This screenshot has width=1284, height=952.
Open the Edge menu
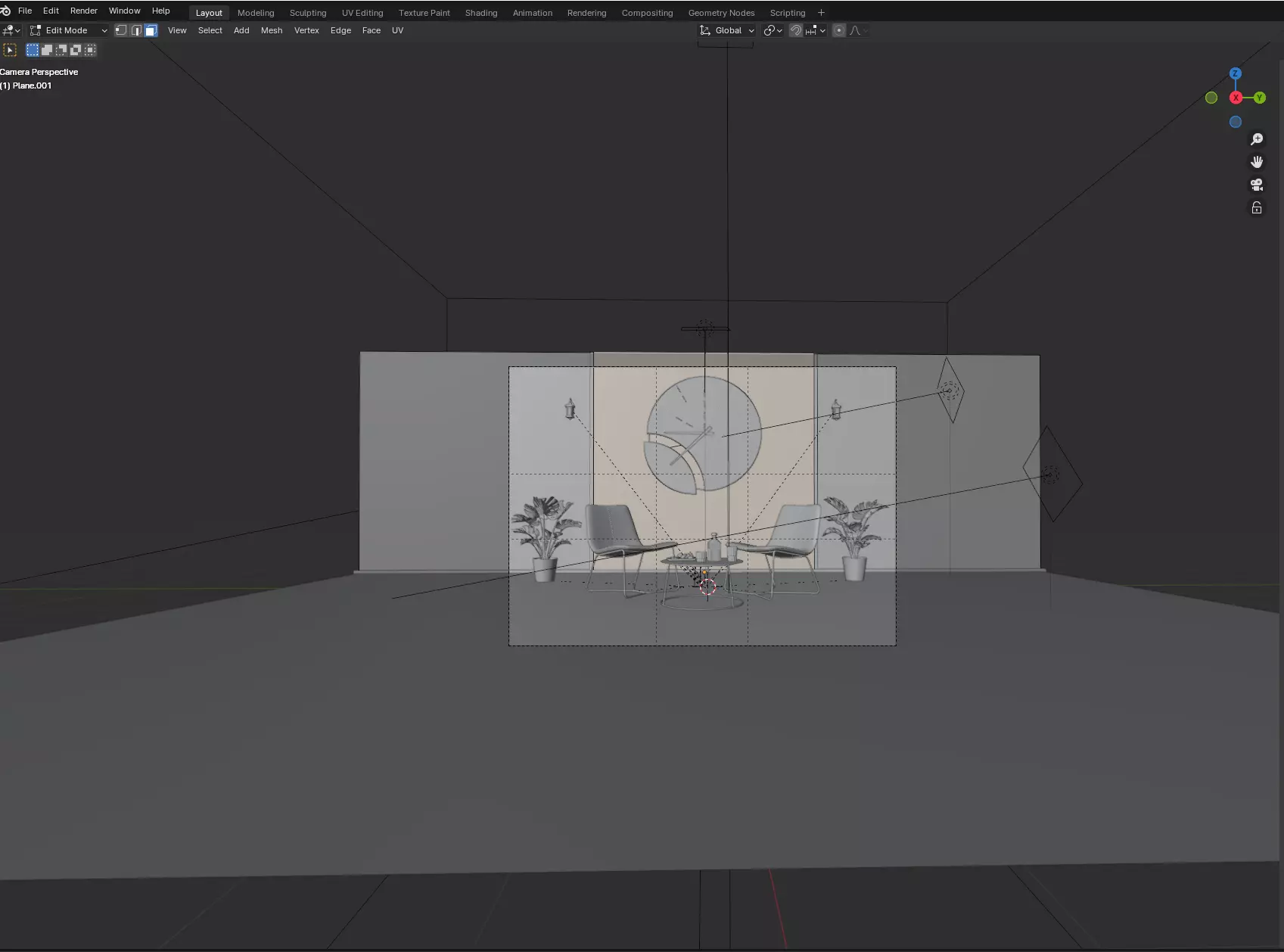coord(341,30)
